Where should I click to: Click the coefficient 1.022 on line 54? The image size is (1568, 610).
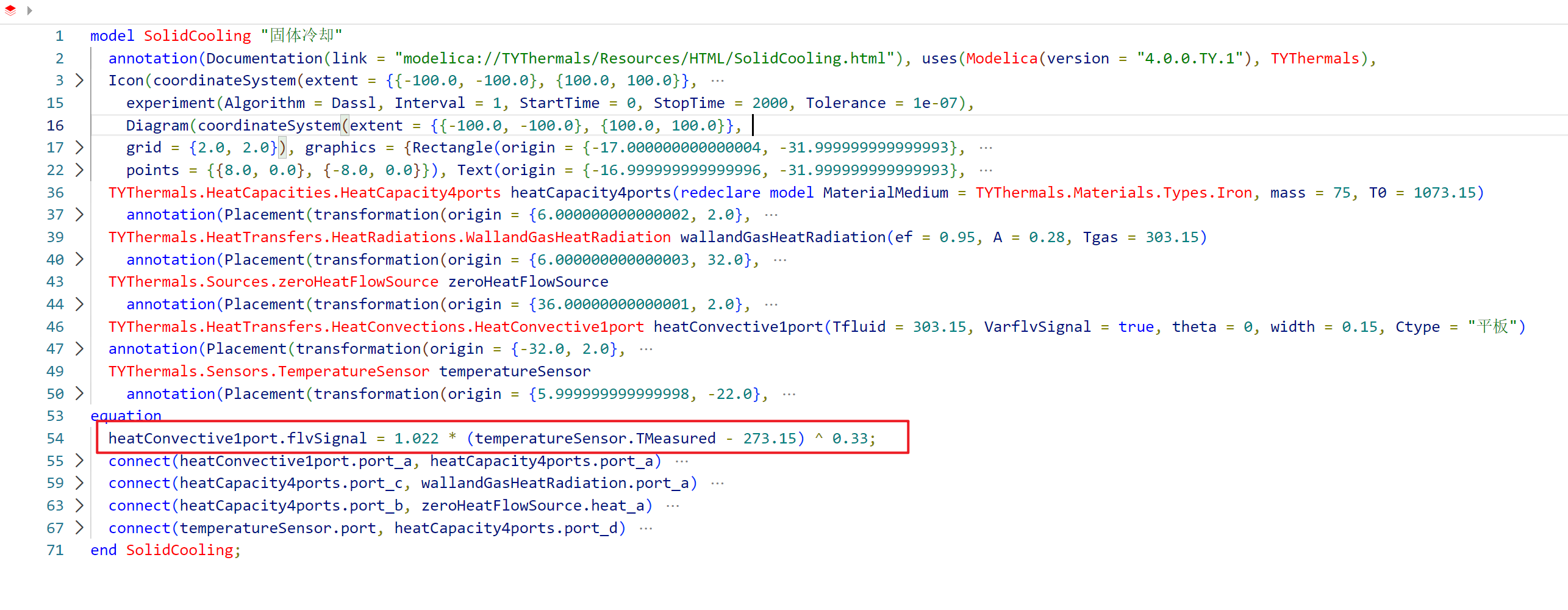417,438
